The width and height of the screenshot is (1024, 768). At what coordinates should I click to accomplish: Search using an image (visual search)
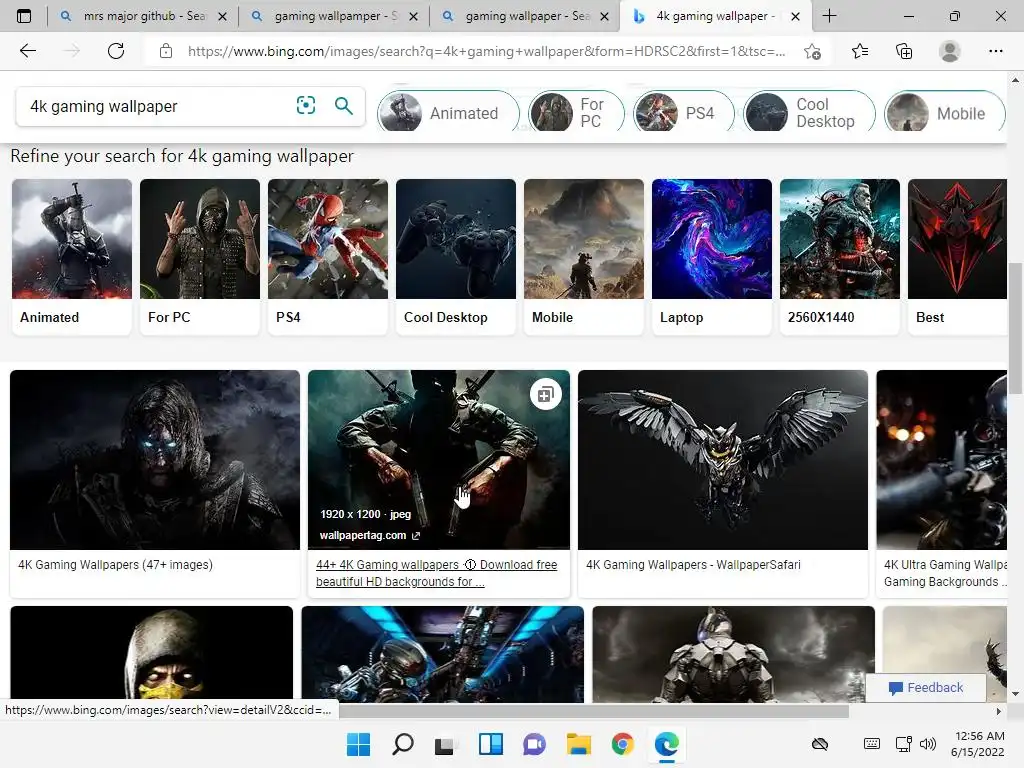coord(306,106)
